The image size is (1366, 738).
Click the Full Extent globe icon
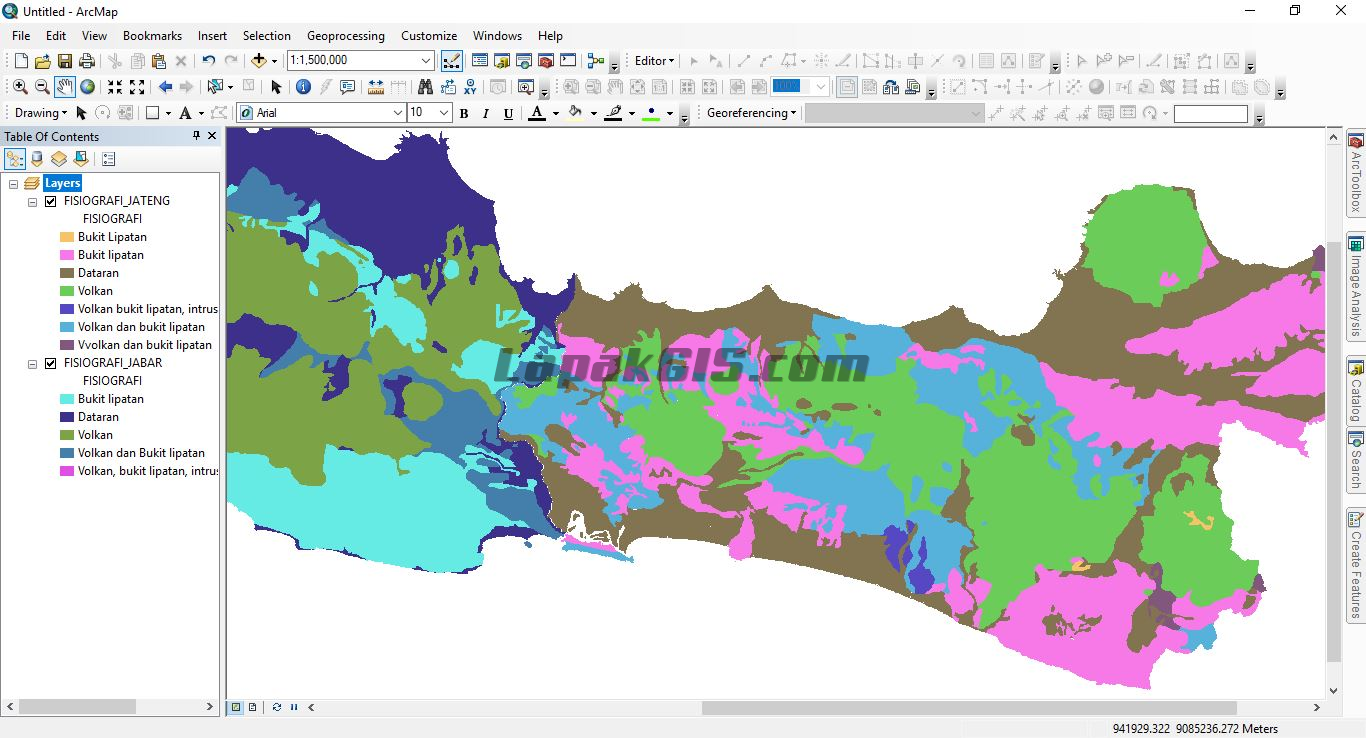coord(87,86)
